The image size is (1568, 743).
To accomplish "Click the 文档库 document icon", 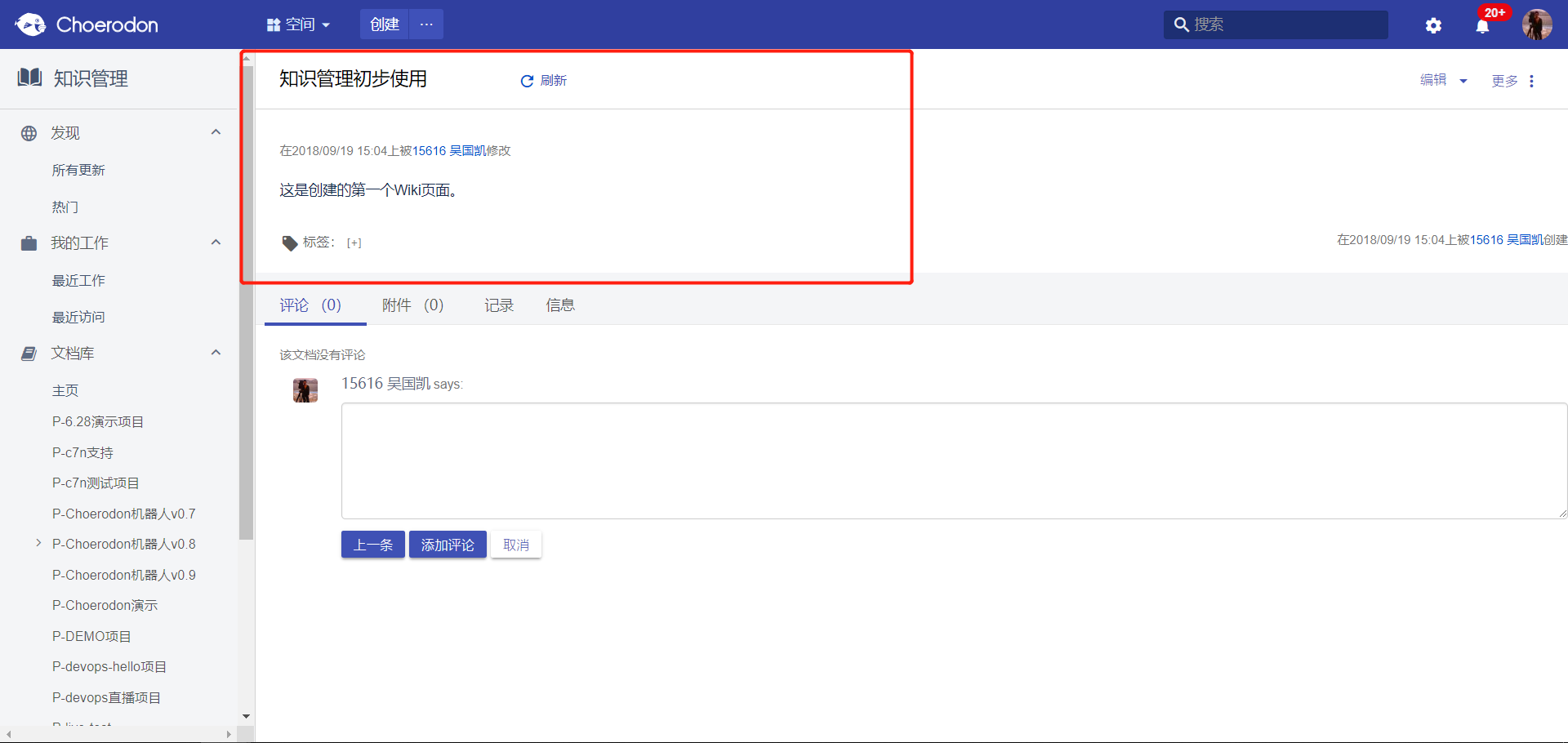I will tap(29, 354).
